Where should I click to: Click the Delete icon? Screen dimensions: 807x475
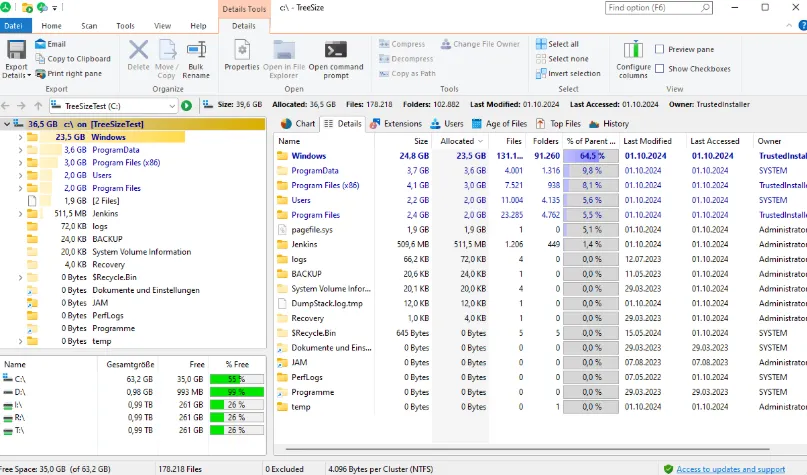click(x=138, y=56)
